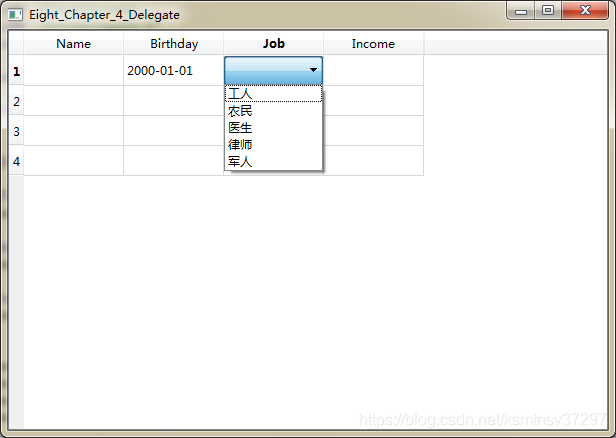This screenshot has width=616, height=438.
Task: Click the Eight_Chapter_4_Delegate window icon
Action: tap(15, 15)
